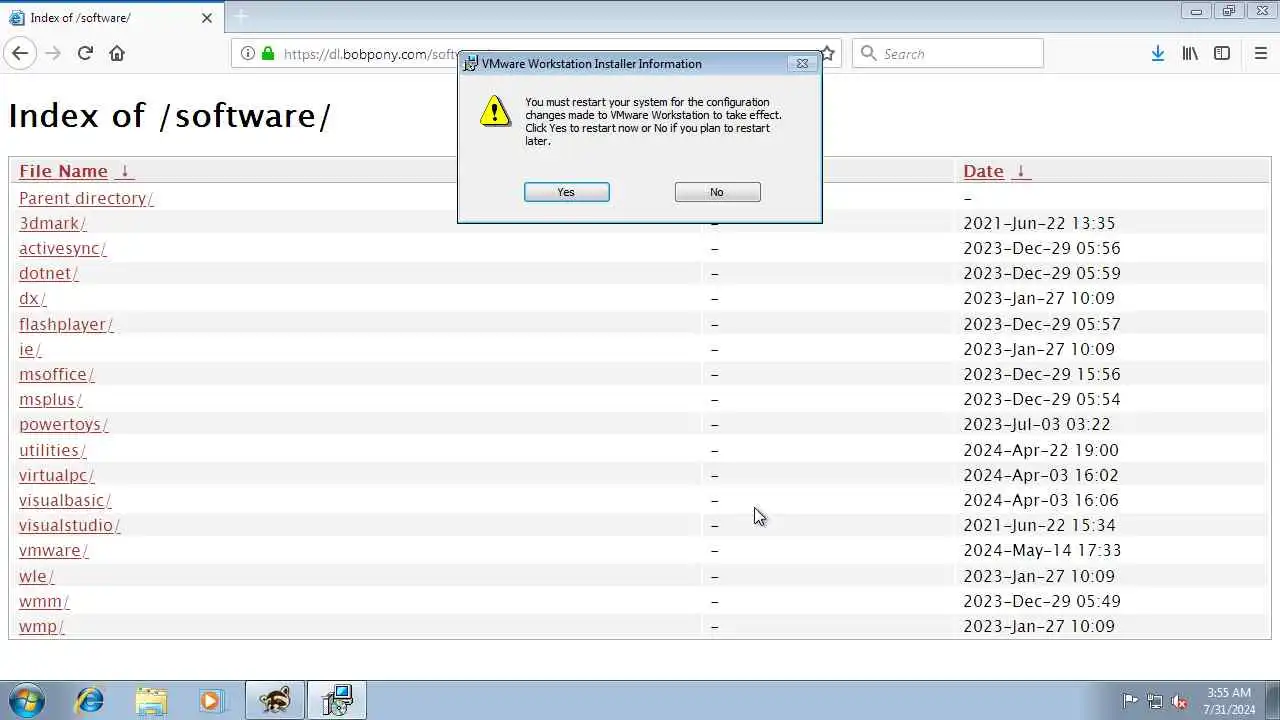Open the visualbasic folder link
1280x720 pixels.
[x=65, y=500]
